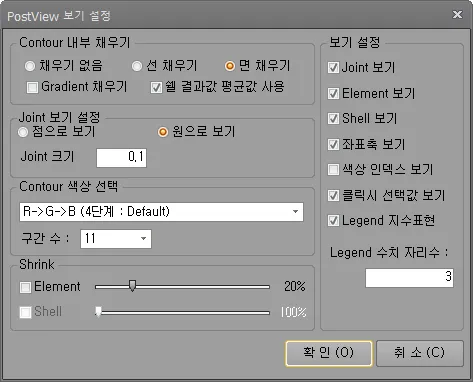
Task: Enable the Element shrink checkbox
Action: [x=25, y=287]
